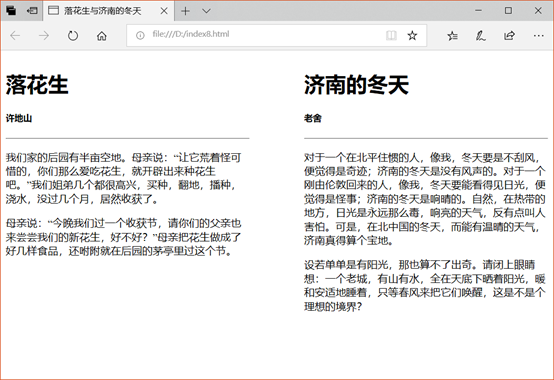Add notes with the pen icon

tap(481, 35)
